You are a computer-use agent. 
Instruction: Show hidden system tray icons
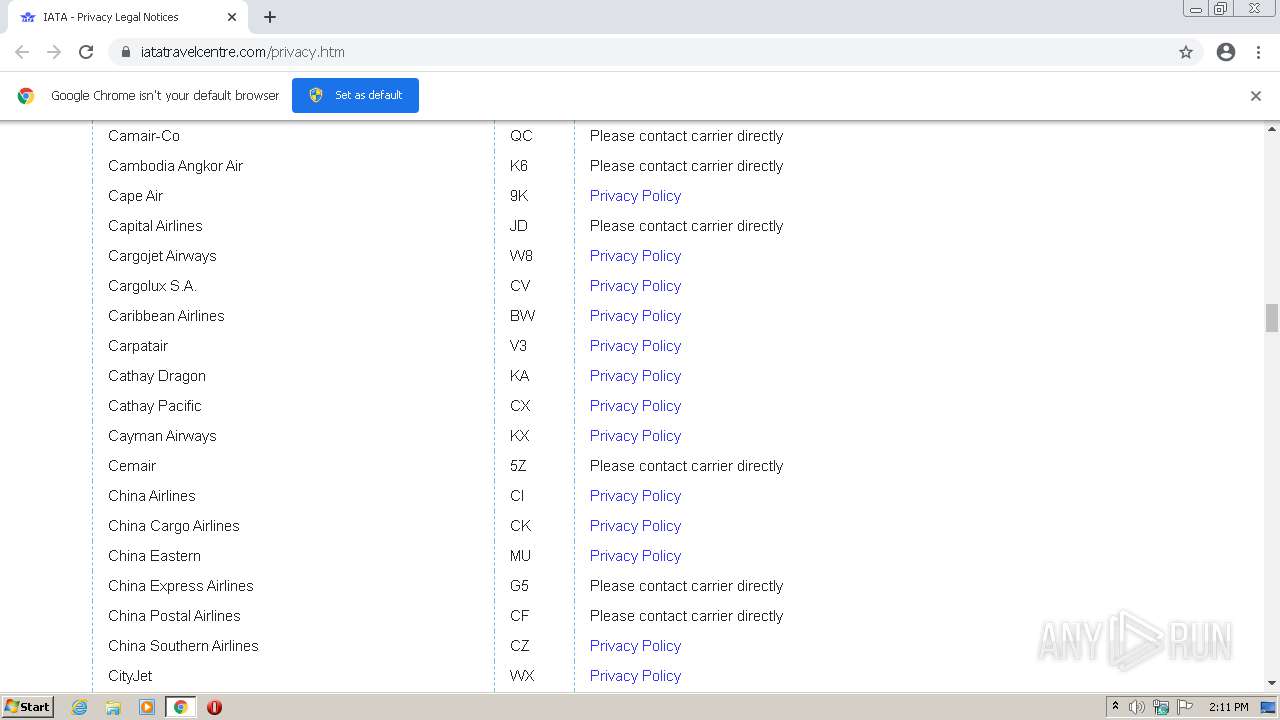[1115, 707]
